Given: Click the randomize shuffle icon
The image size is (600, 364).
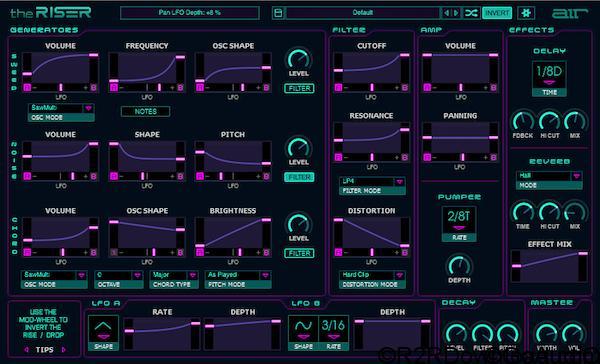Looking at the screenshot, I should point(471,13).
